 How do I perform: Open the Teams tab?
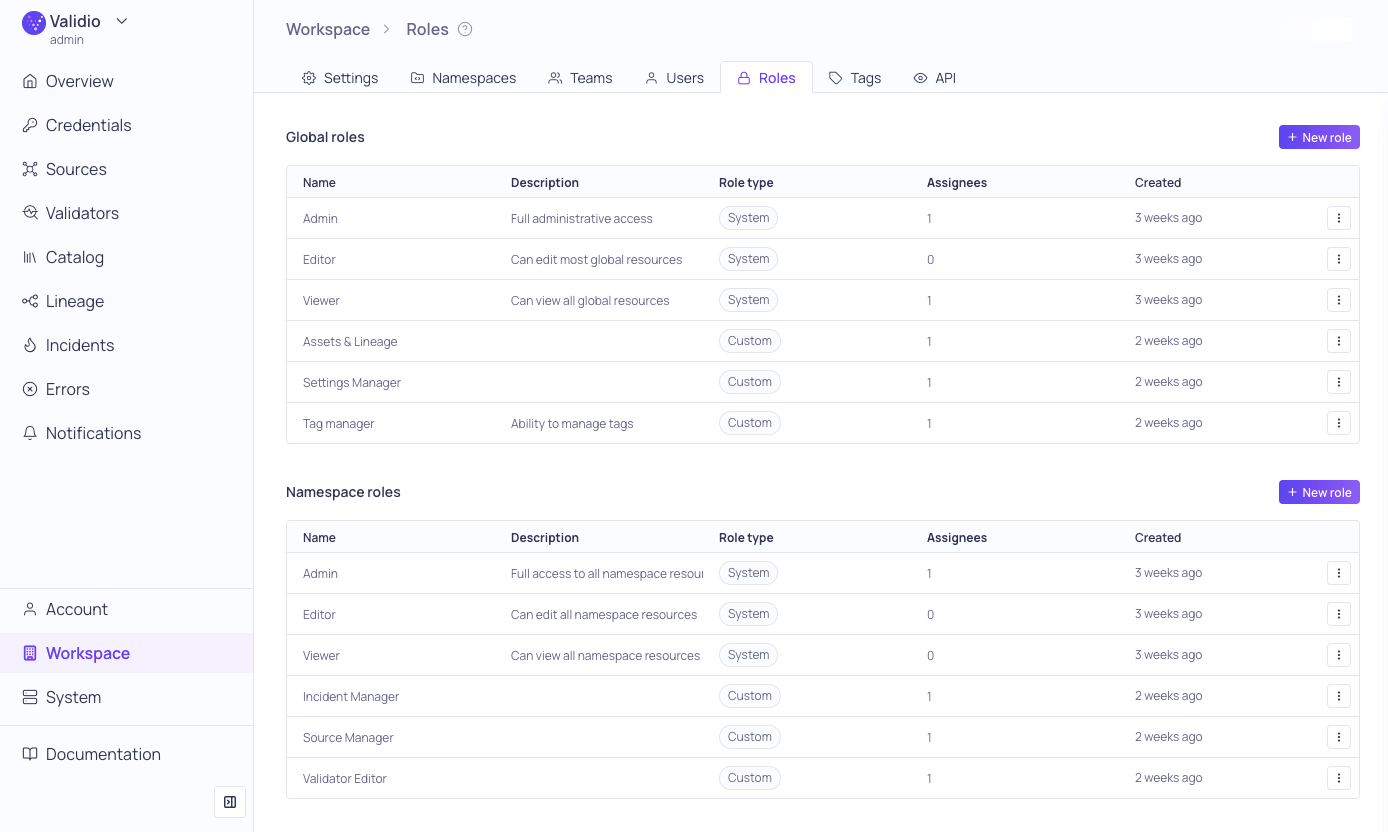tap(580, 78)
